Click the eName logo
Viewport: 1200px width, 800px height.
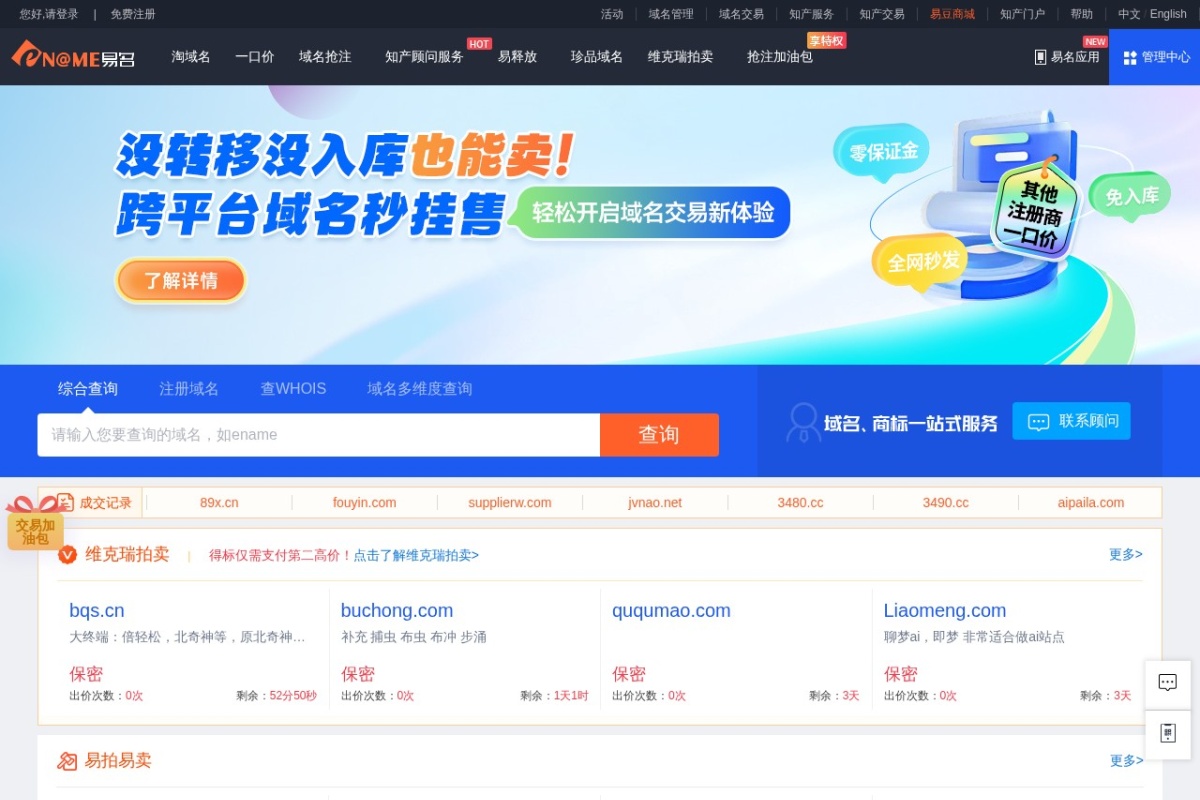pyautogui.click(x=73, y=56)
